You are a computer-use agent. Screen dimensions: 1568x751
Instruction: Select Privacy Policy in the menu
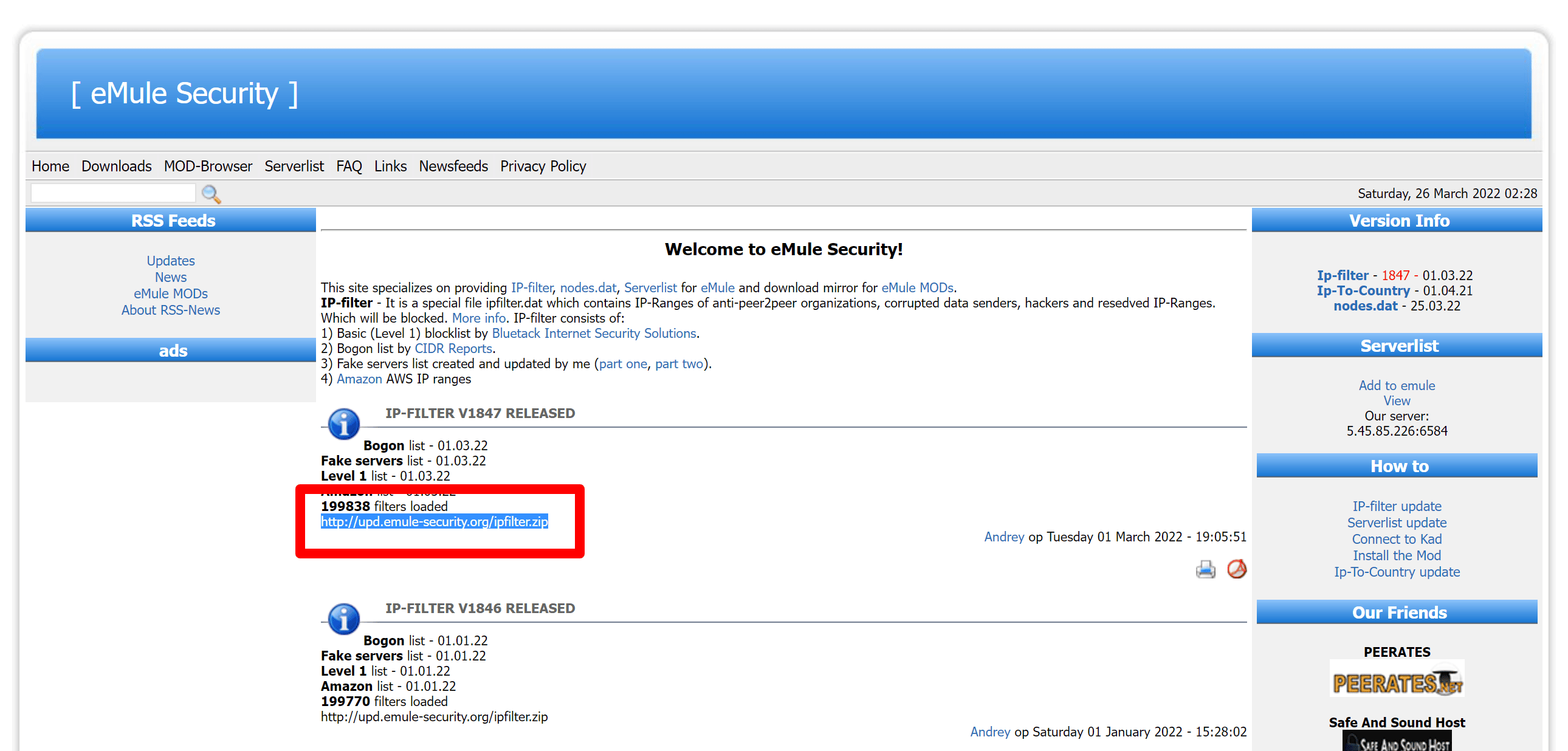[542, 166]
